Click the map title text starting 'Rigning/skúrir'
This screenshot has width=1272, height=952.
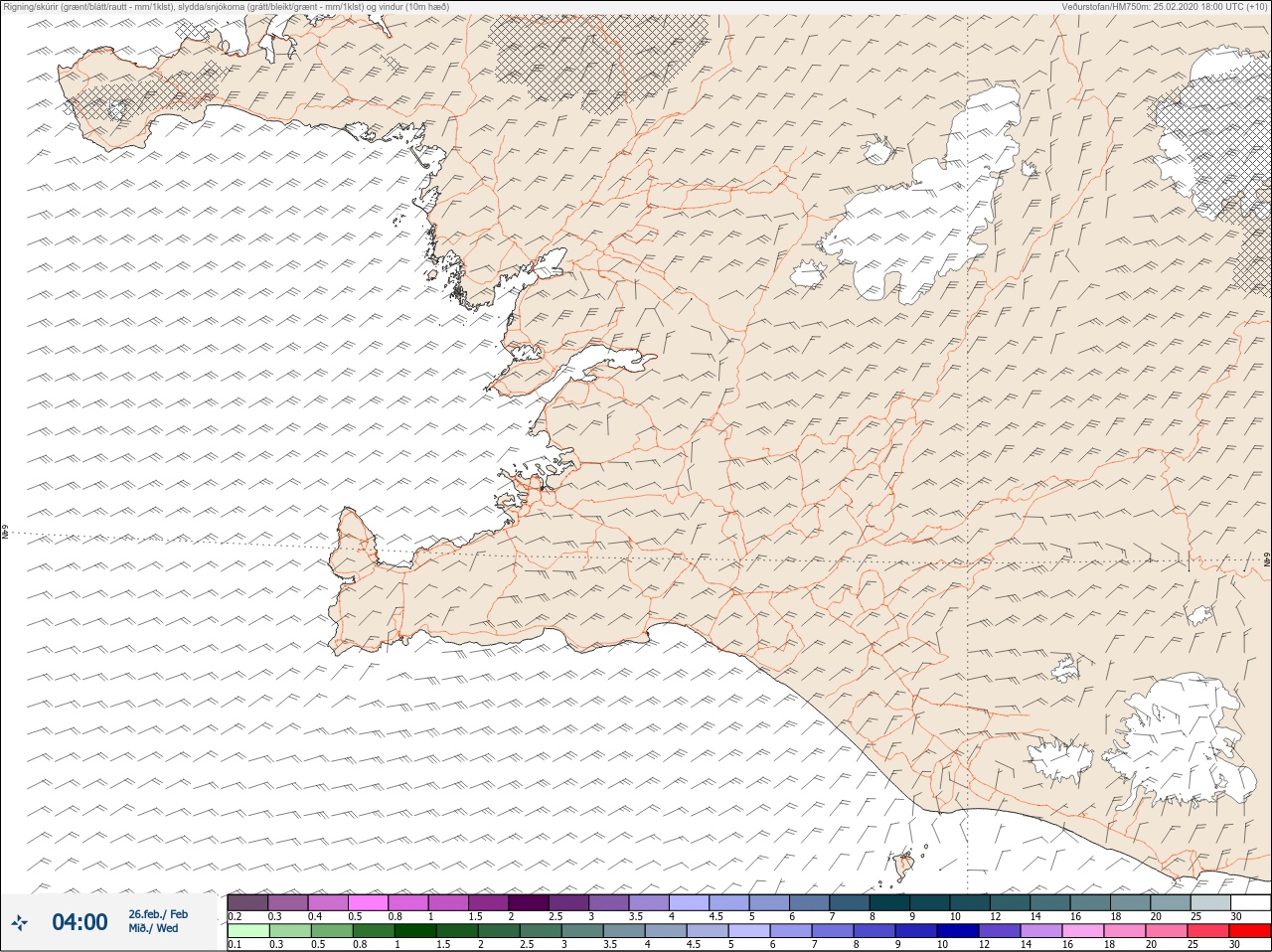tap(226, 7)
